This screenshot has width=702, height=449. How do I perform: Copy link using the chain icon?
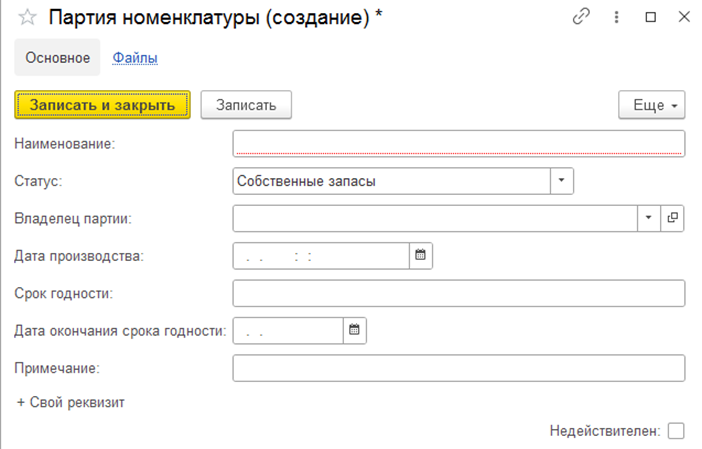[581, 17]
